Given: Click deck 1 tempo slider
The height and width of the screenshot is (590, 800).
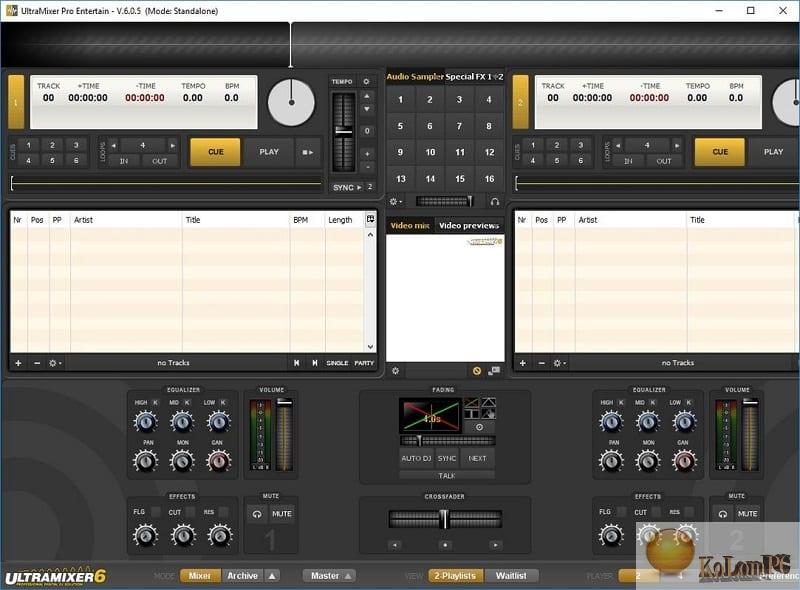Looking at the screenshot, I should (x=343, y=132).
